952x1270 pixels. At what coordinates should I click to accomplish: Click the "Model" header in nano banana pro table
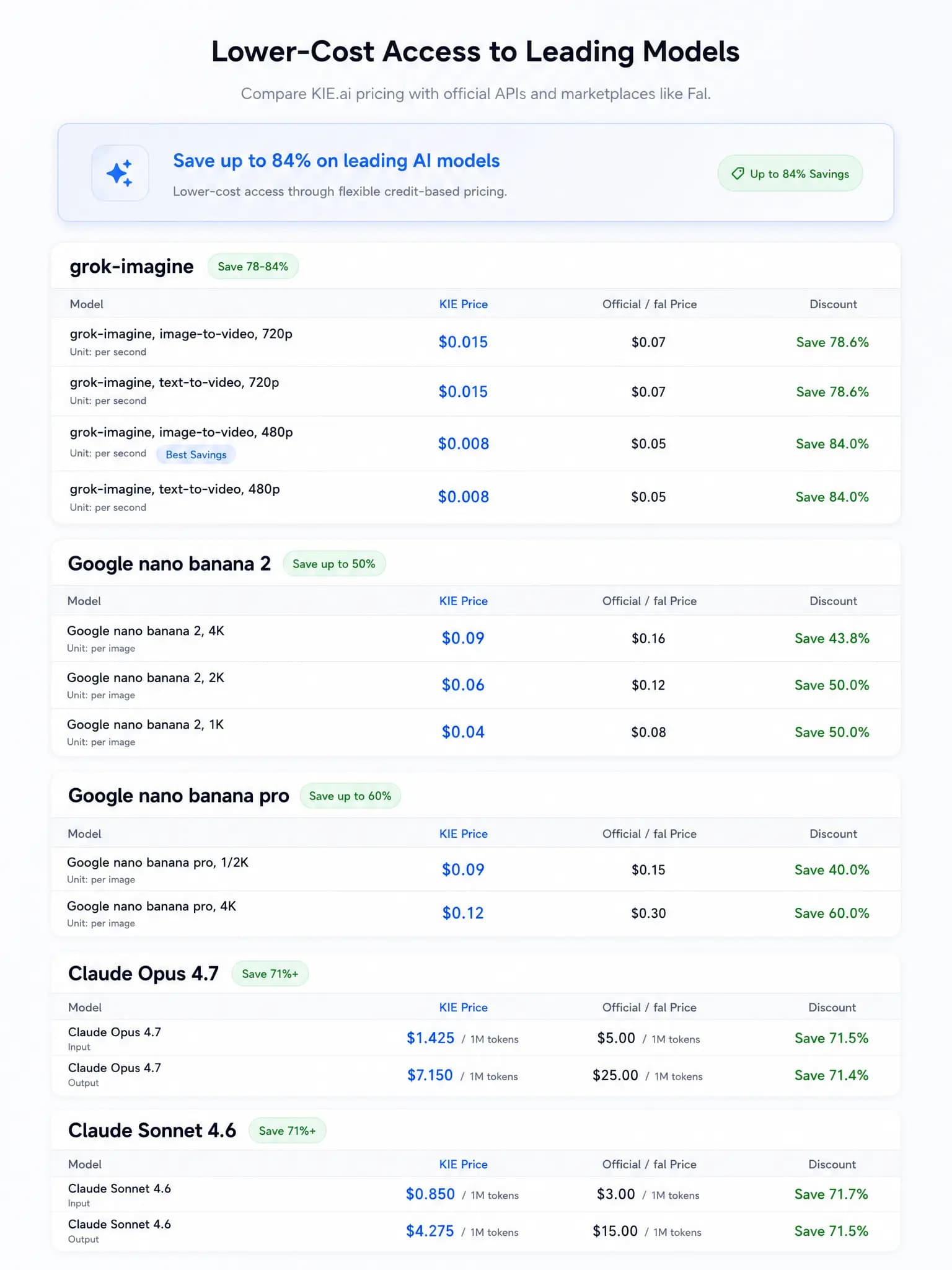[84, 834]
